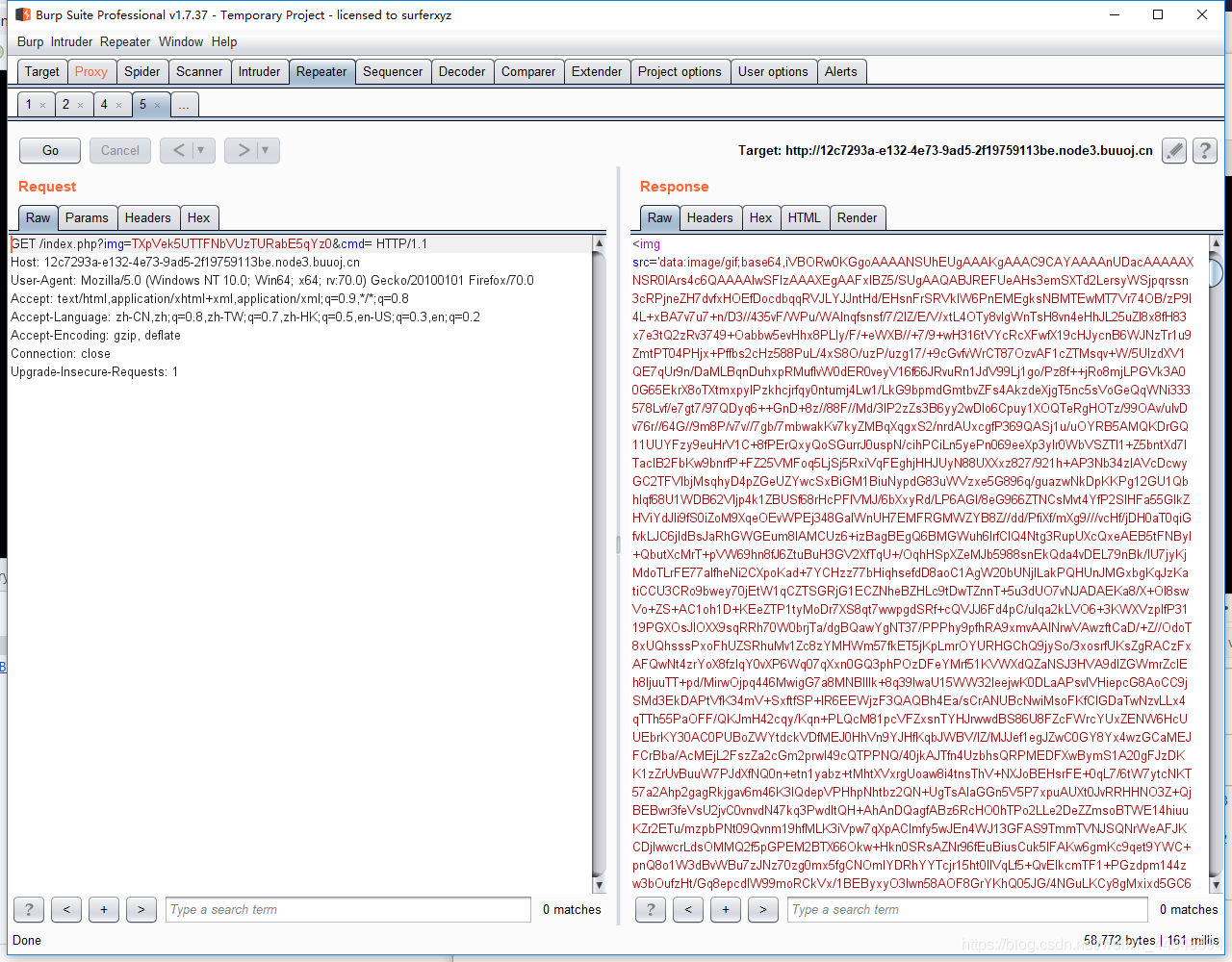Switch to the Target tab
The width and height of the screenshot is (1232, 962).
pos(42,71)
